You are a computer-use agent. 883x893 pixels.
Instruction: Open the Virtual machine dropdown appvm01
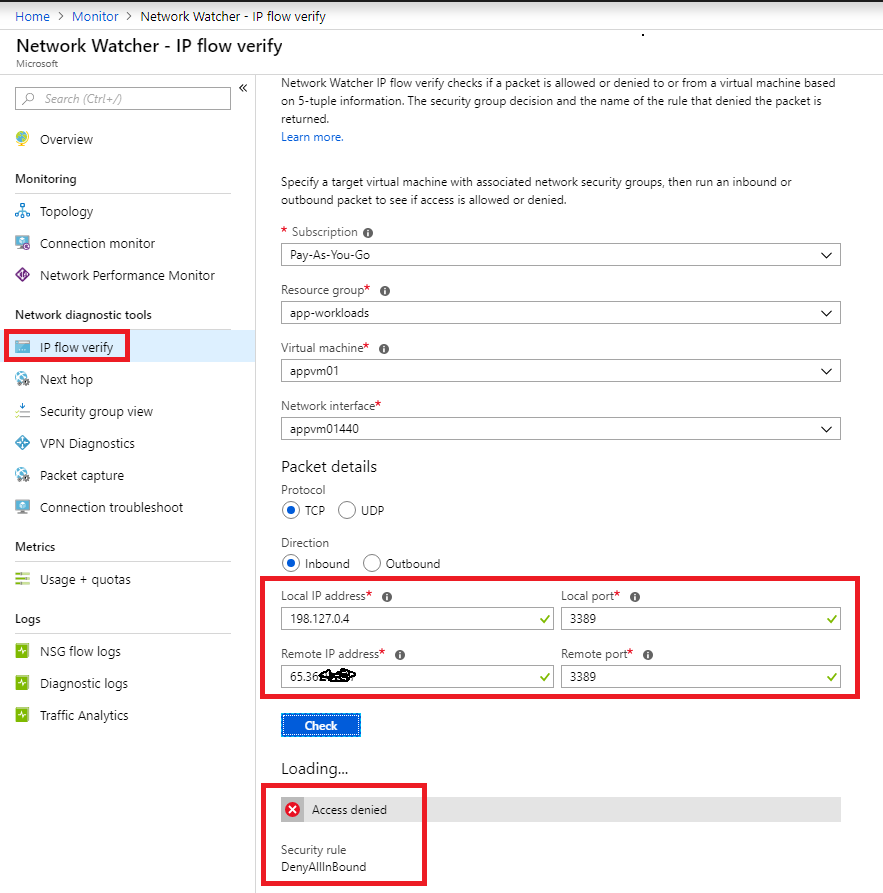(x=561, y=371)
